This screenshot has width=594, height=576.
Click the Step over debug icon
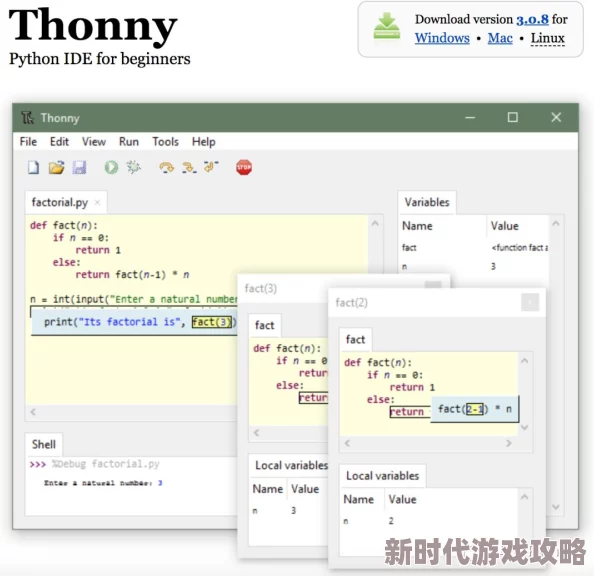point(166,167)
